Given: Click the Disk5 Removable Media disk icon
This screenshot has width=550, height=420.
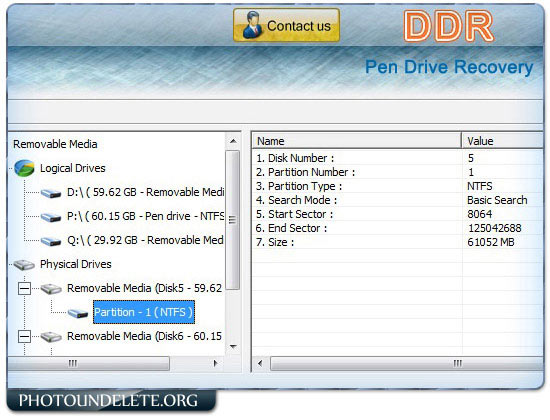Looking at the screenshot, I should [x=51, y=289].
